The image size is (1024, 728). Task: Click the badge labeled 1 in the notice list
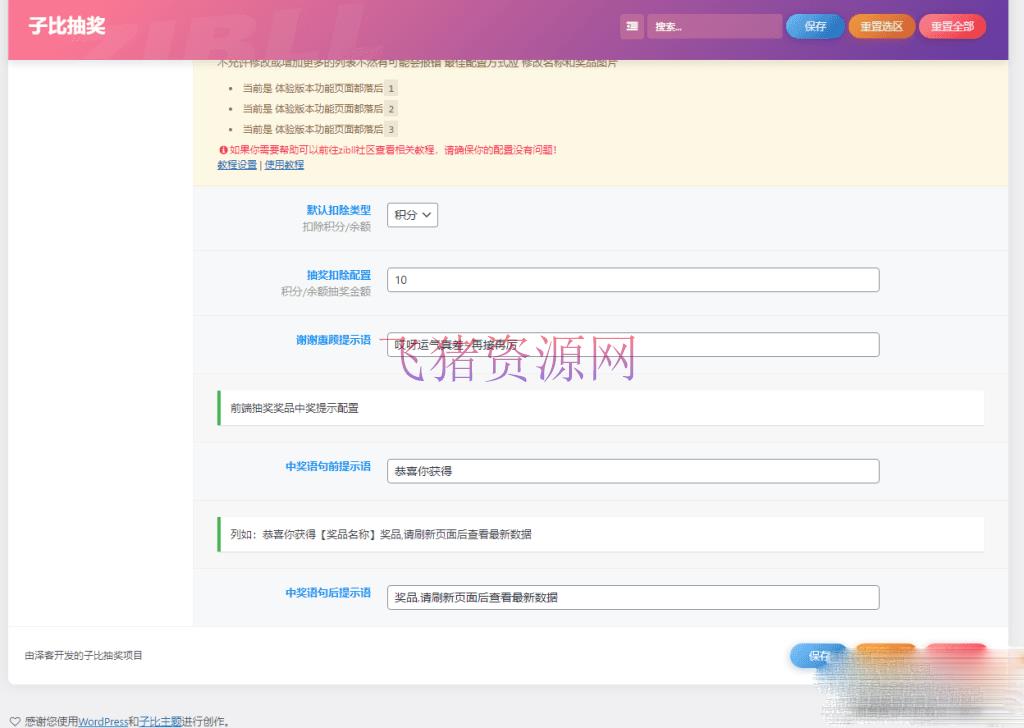click(391, 88)
